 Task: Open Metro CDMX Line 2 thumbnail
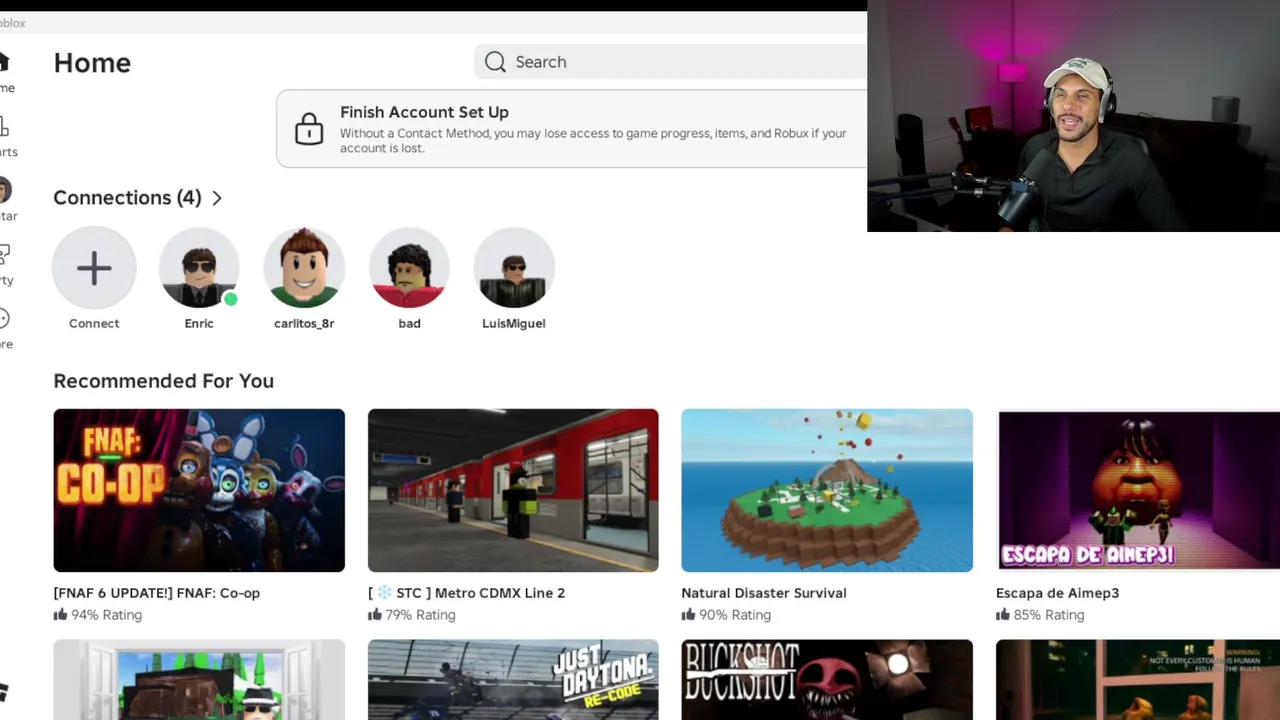(x=513, y=490)
